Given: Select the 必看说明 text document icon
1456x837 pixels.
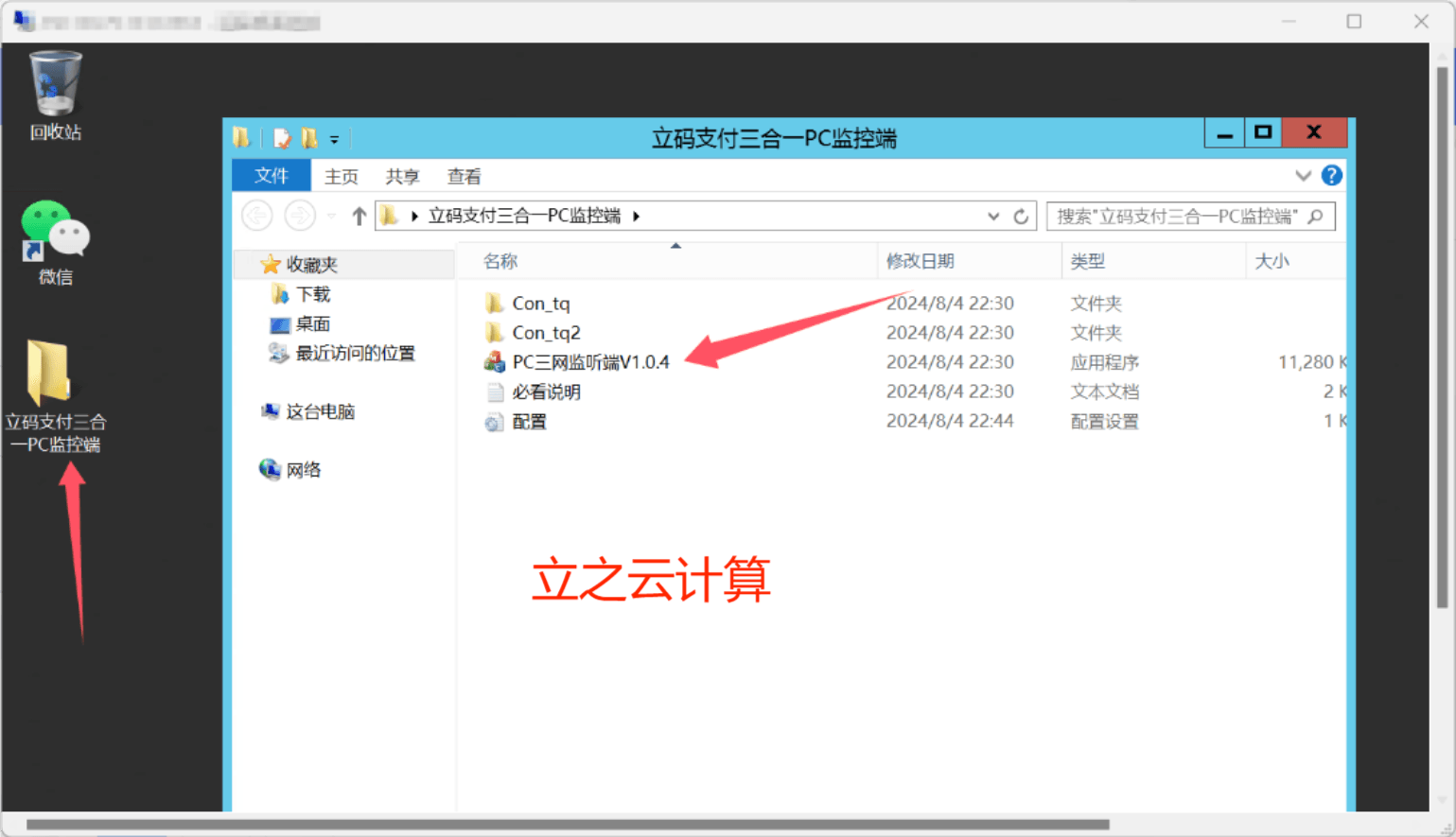Looking at the screenshot, I should coord(494,392).
